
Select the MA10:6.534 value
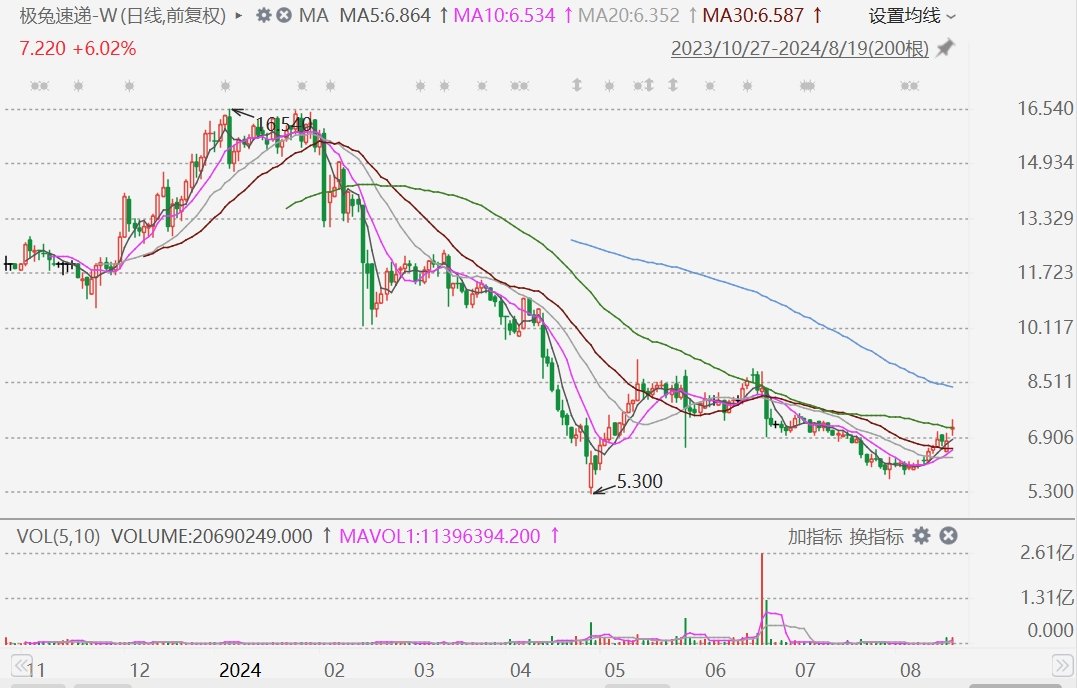(504, 15)
